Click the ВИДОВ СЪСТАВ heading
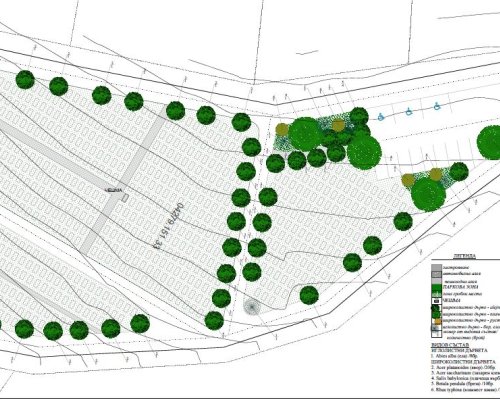The width and height of the screenshot is (500, 400). [x=450, y=344]
